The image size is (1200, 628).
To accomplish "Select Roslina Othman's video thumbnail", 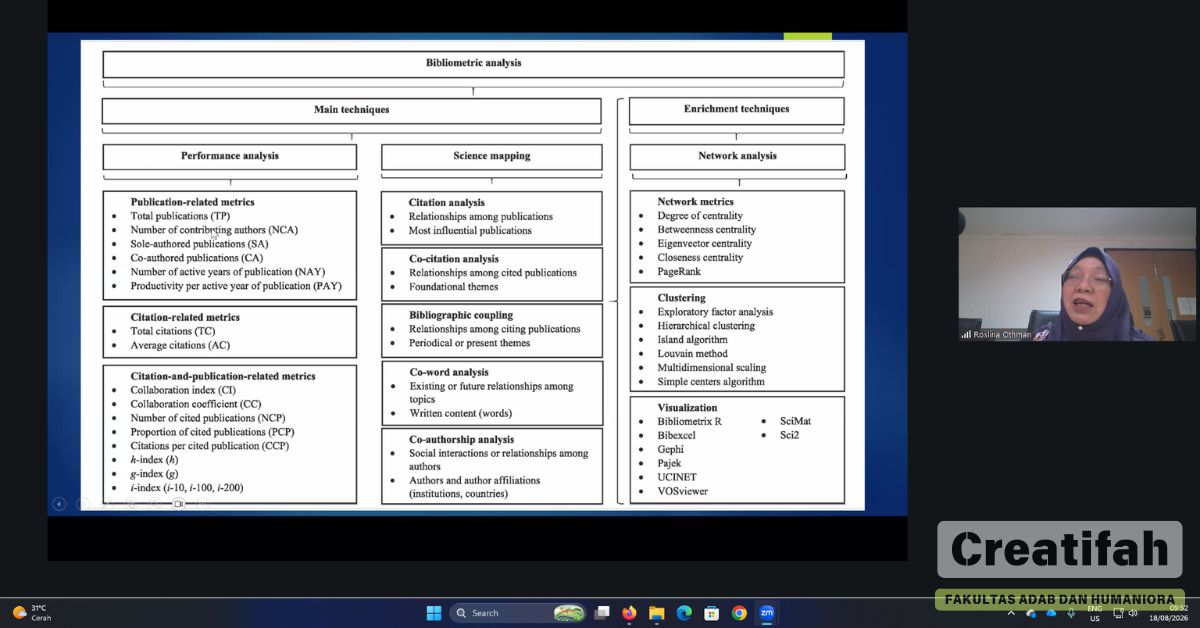I will coord(1077,274).
